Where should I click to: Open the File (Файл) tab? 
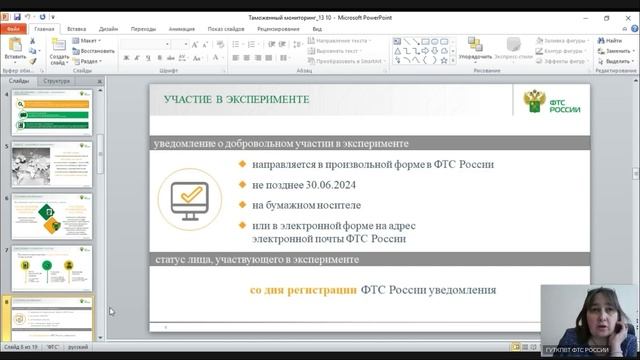click(x=13, y=29)
